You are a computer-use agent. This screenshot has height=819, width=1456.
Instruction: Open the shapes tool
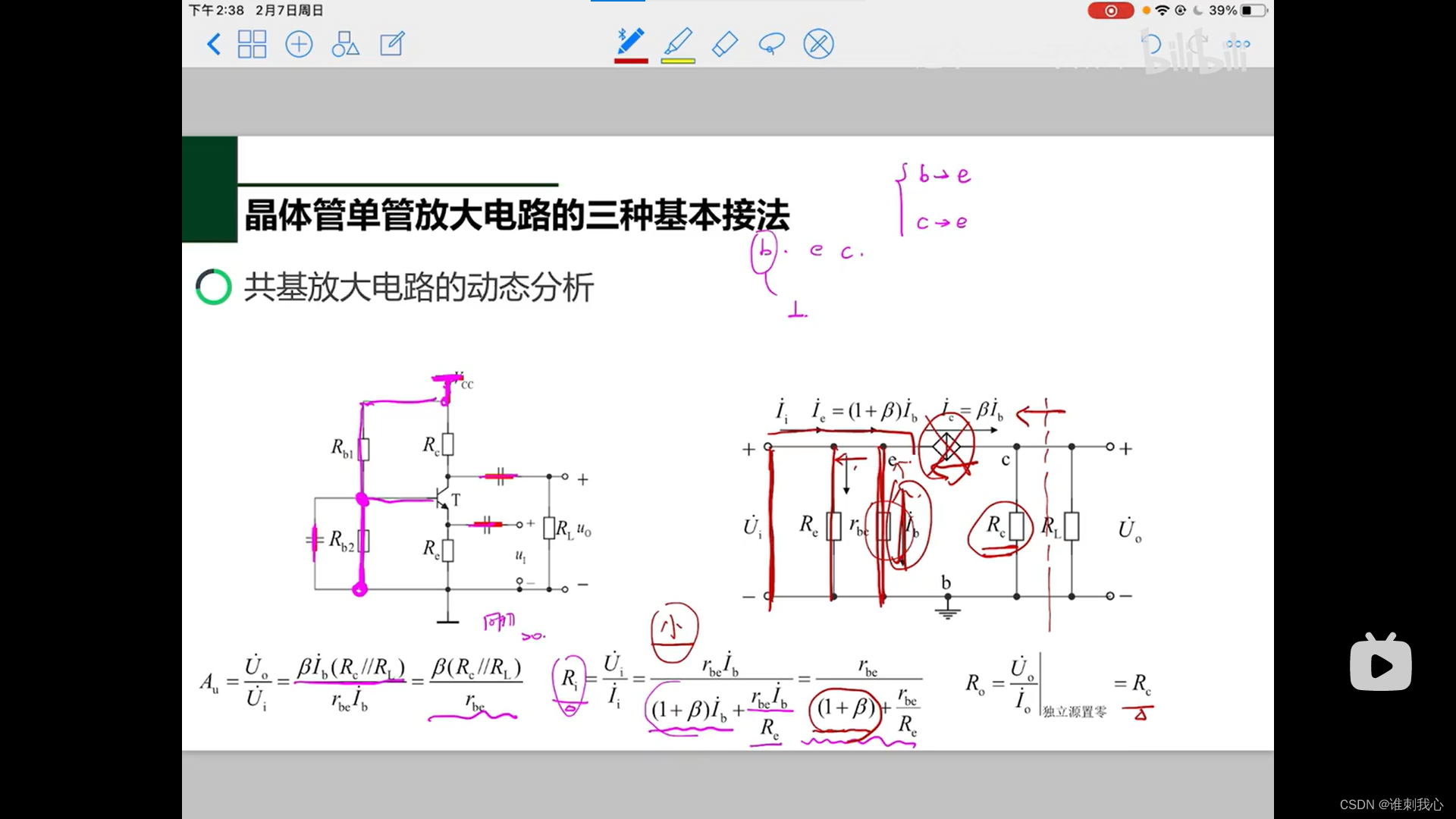(x=345, y=44)
